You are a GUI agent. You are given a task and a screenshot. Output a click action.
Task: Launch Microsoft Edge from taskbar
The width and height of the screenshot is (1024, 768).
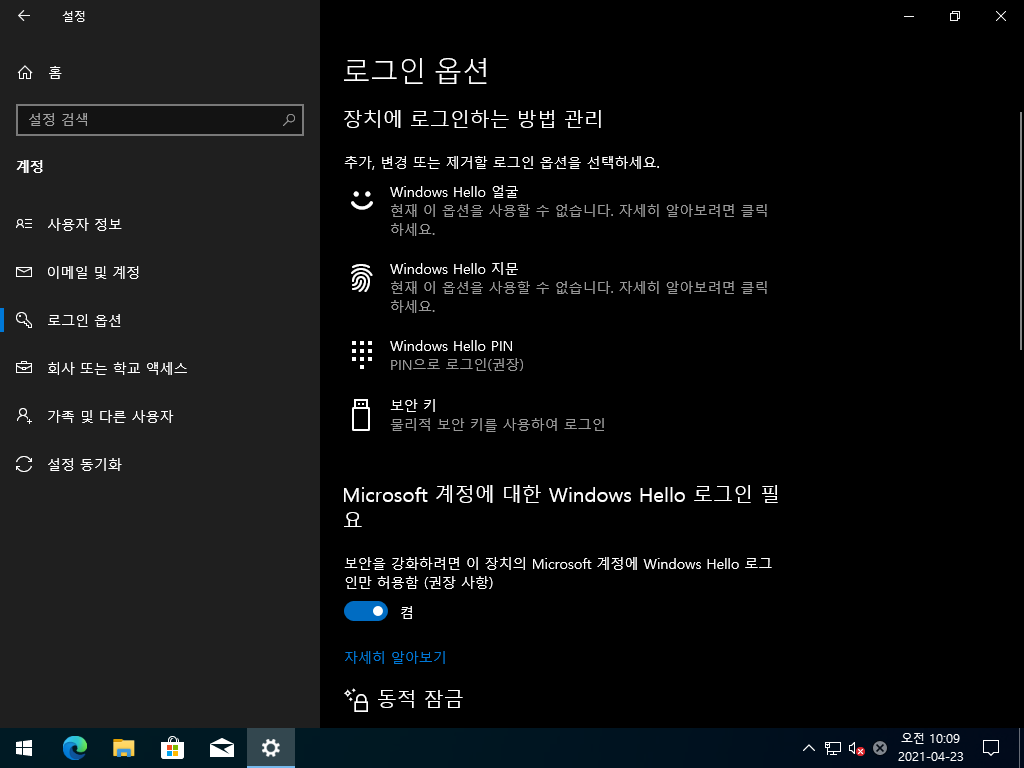tap(74, 748)
